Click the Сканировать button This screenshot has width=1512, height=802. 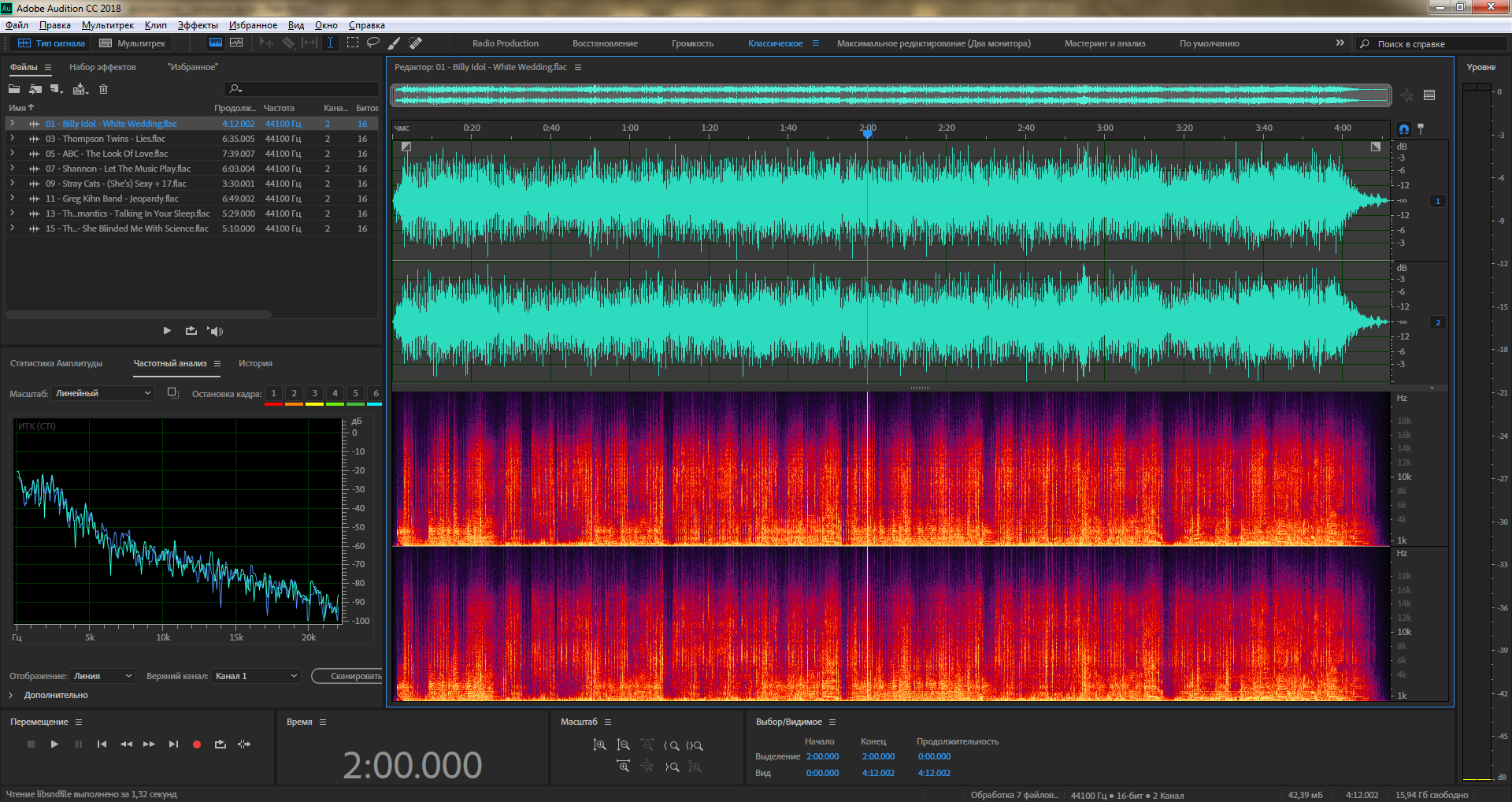pos(347,676)
